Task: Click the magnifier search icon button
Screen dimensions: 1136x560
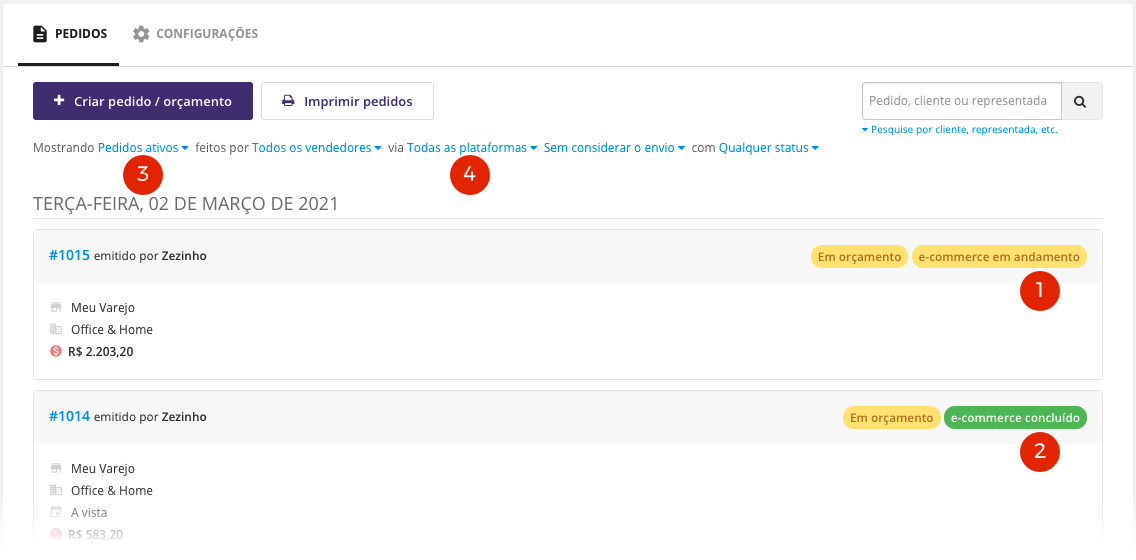Action: pyautogui.click(x=1082, y=101)
